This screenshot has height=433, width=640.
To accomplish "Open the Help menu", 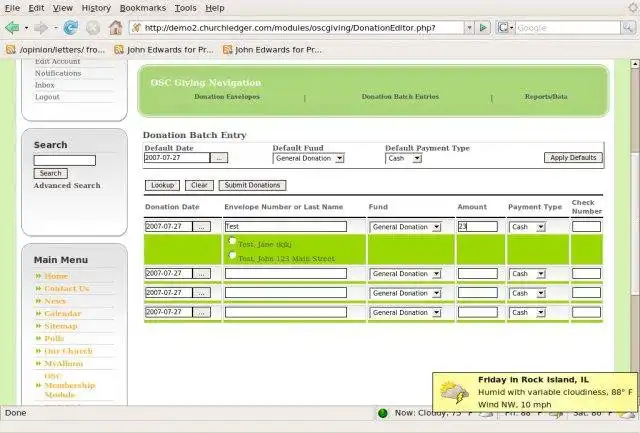I will click(x=215, y=8).
